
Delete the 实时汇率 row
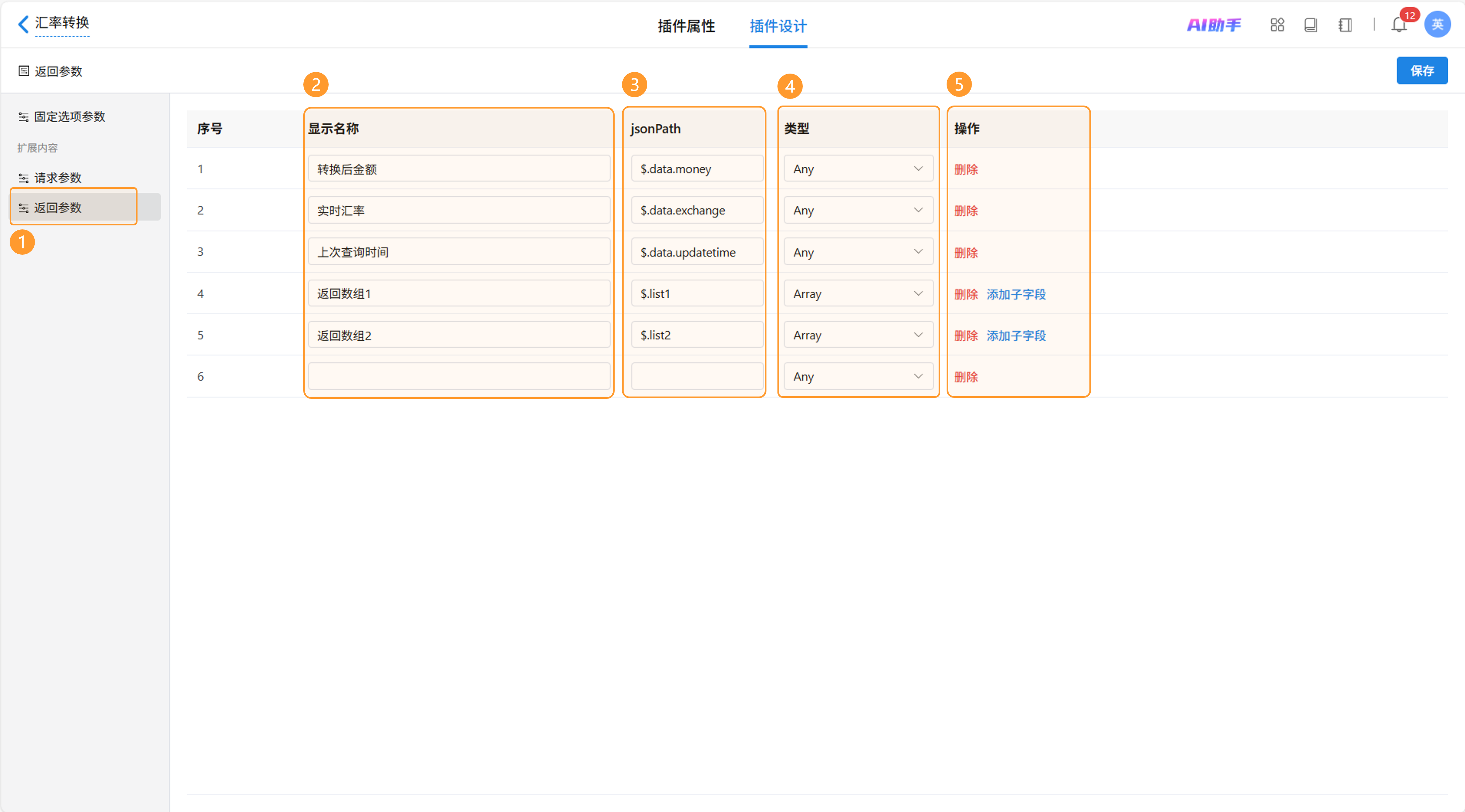pyautogui.click(x=966, y=211)
